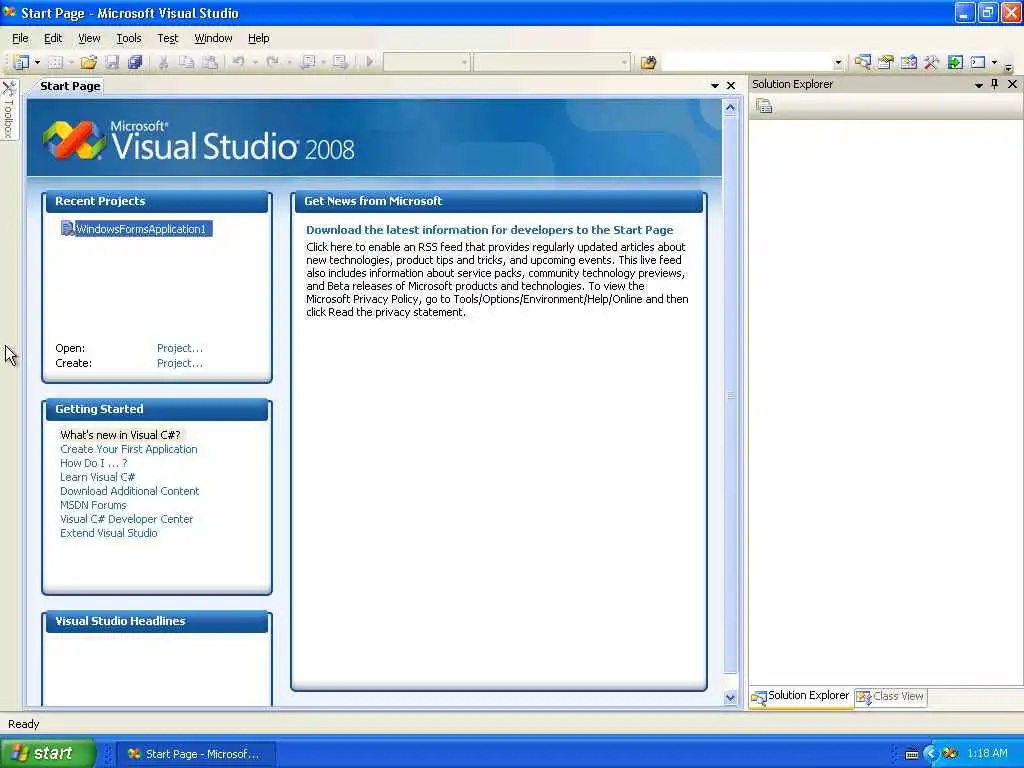The height and width of the screenshot is (768, 1024).
Task: Click the Redo toolbar icon
Action: coord(272,62)
